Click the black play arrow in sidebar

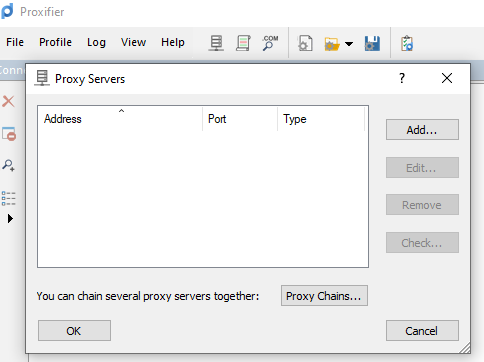coord(10,219)
